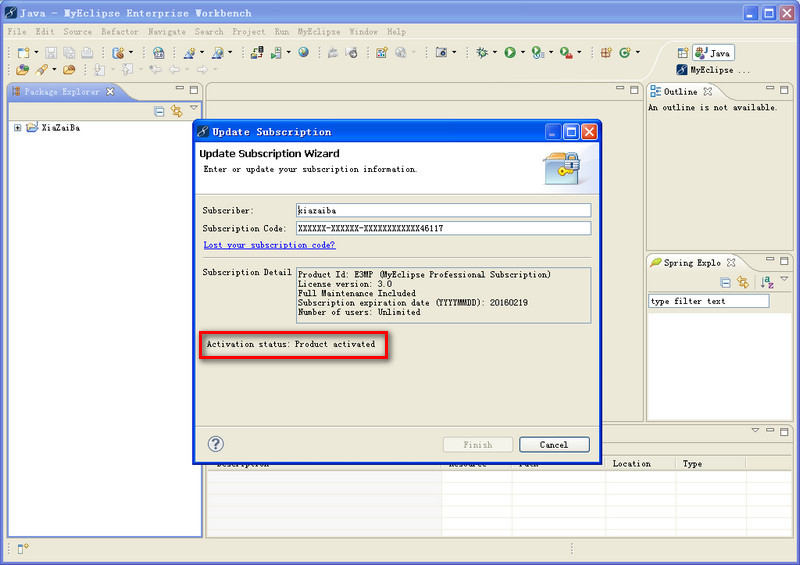
Task: Expand the camera capture dropdown arrow
Action: tap(454, 52)
